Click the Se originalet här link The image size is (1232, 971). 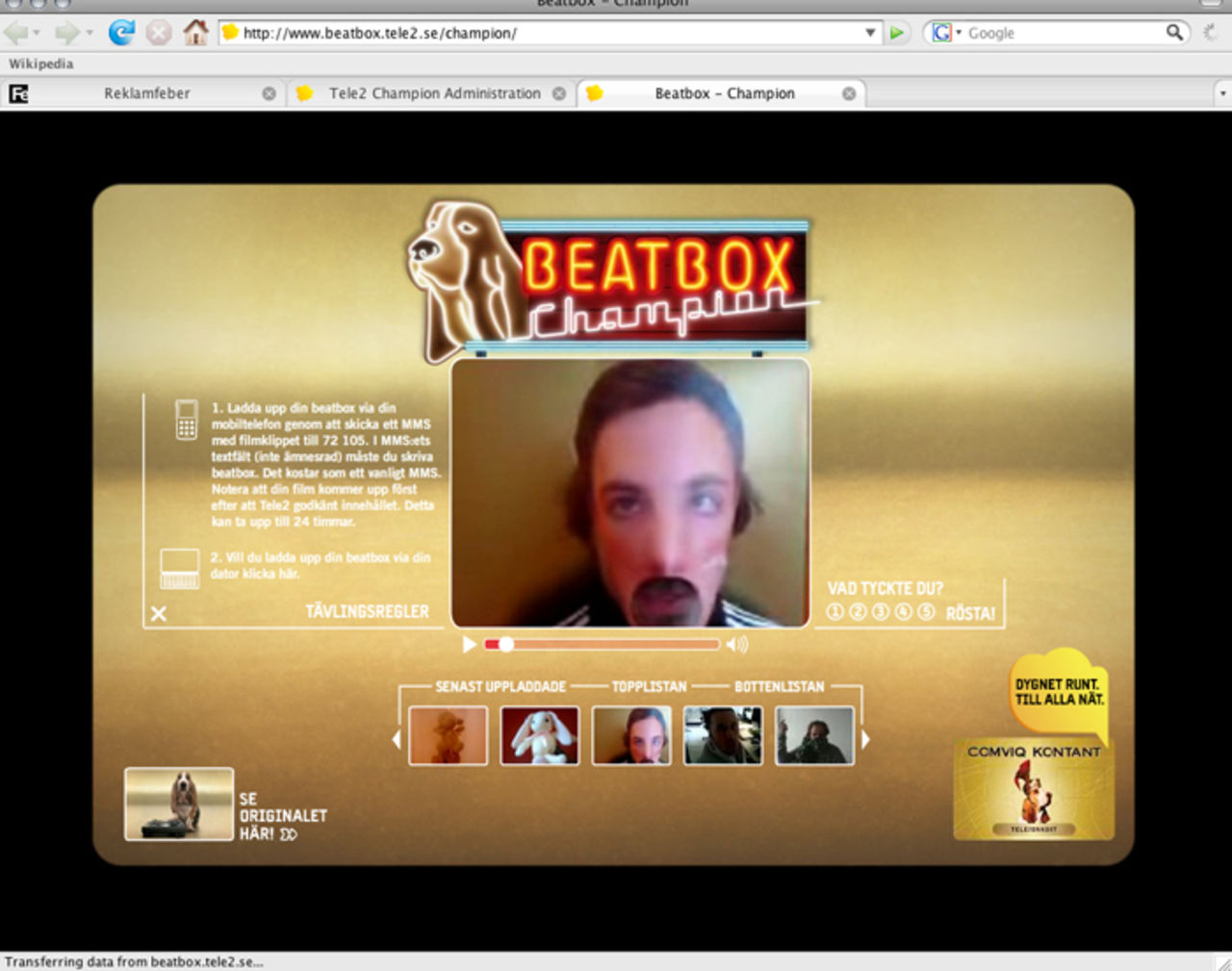pos(283,816)
